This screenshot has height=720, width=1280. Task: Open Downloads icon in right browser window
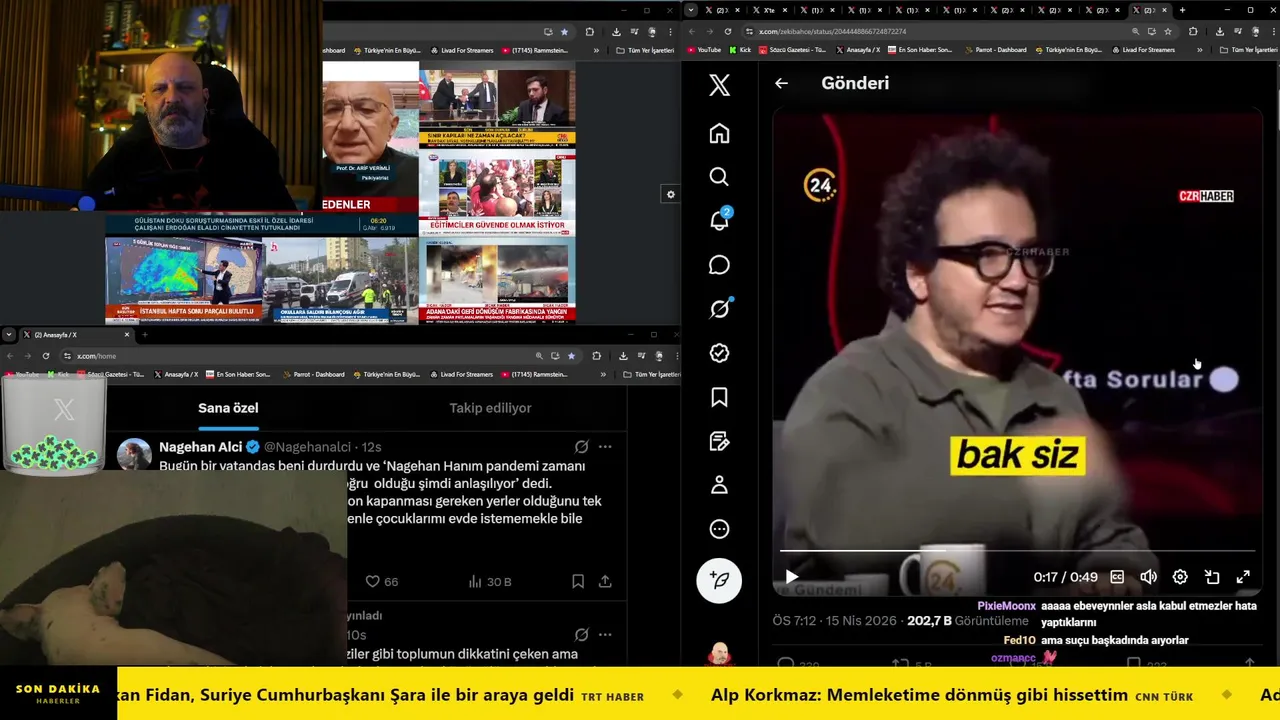tap(1218, 31)
